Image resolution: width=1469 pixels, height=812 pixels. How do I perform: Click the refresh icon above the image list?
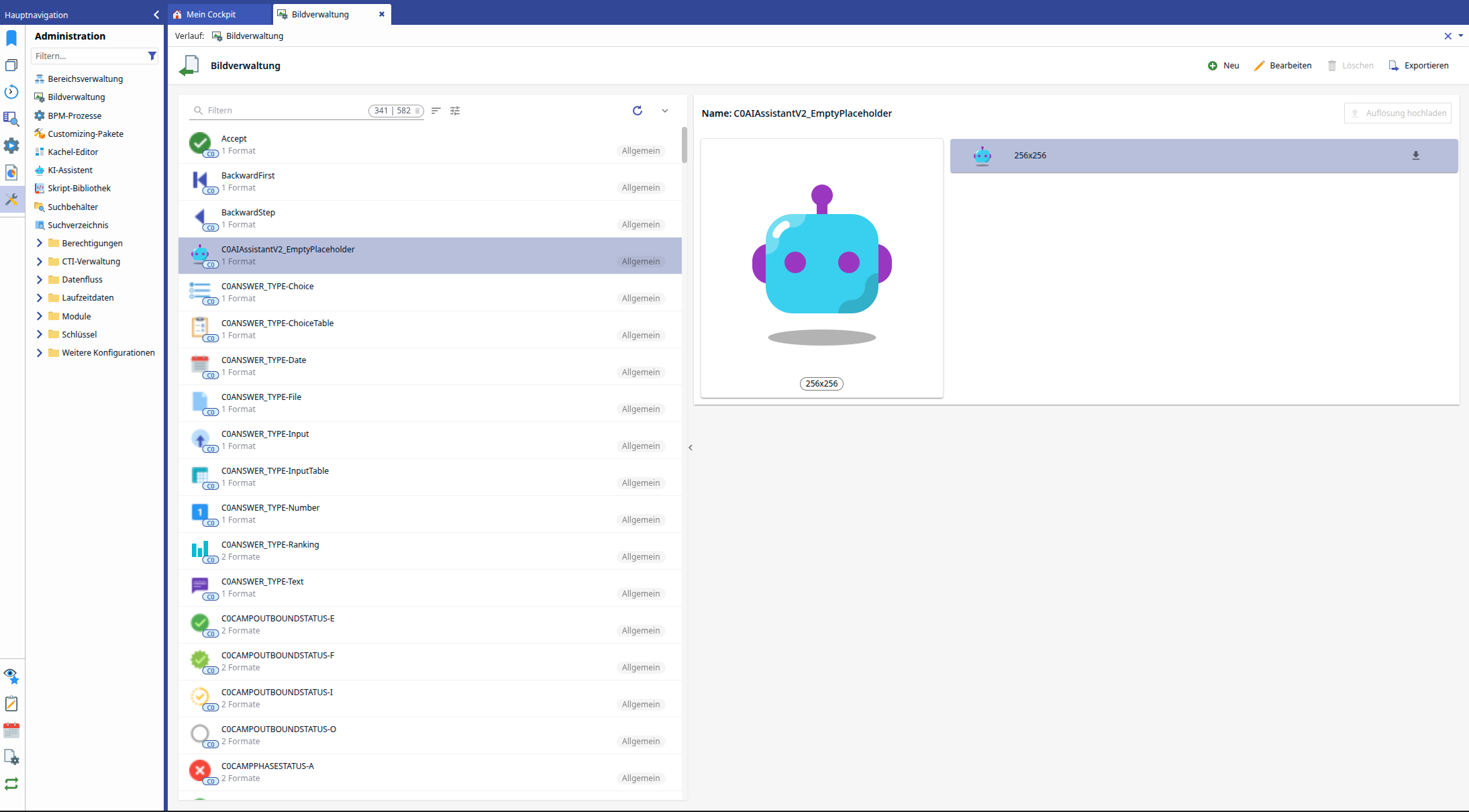coord(638,111)
